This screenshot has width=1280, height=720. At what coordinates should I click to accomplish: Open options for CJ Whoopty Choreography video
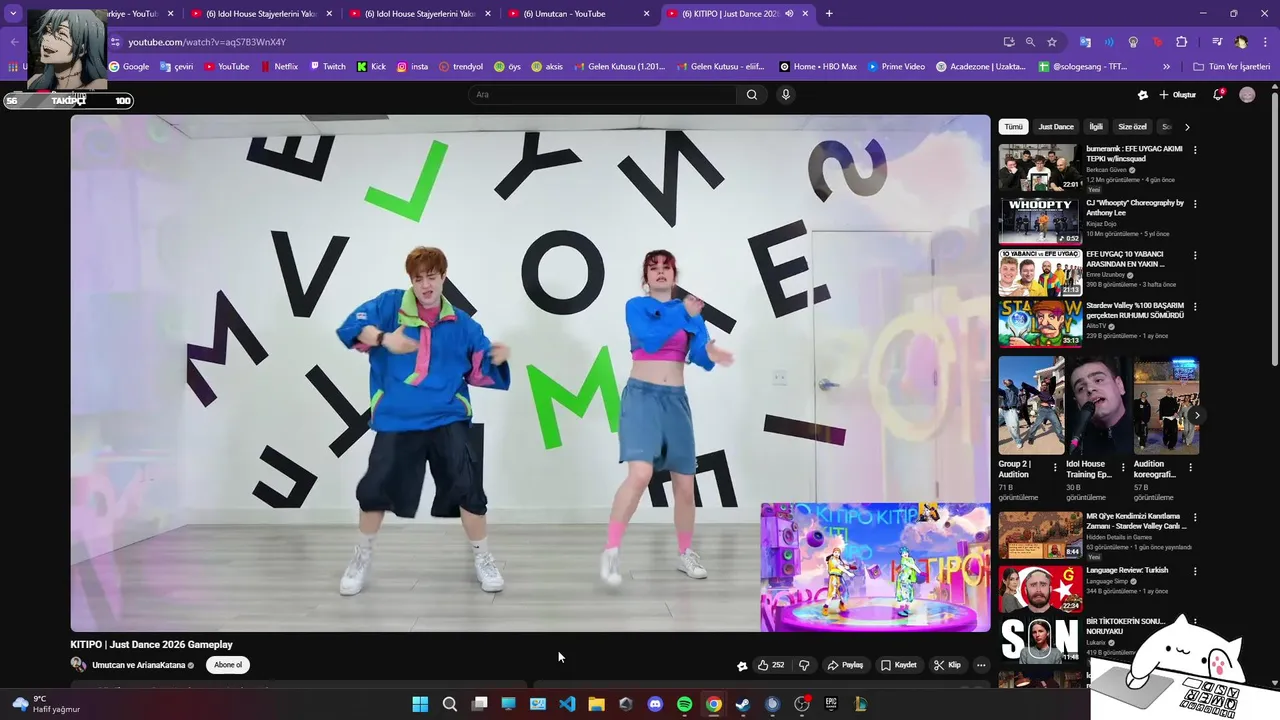click(1195, 204)
